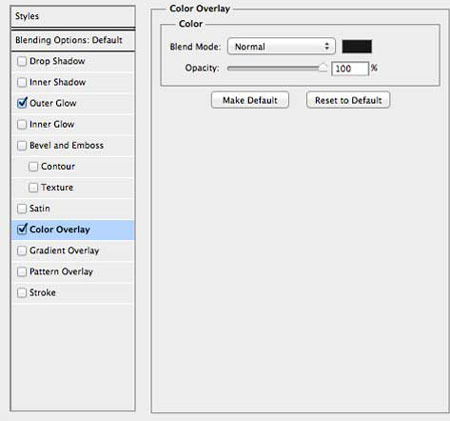Click the Opacity slider handle
450x421 pixels.
(323, 68)
